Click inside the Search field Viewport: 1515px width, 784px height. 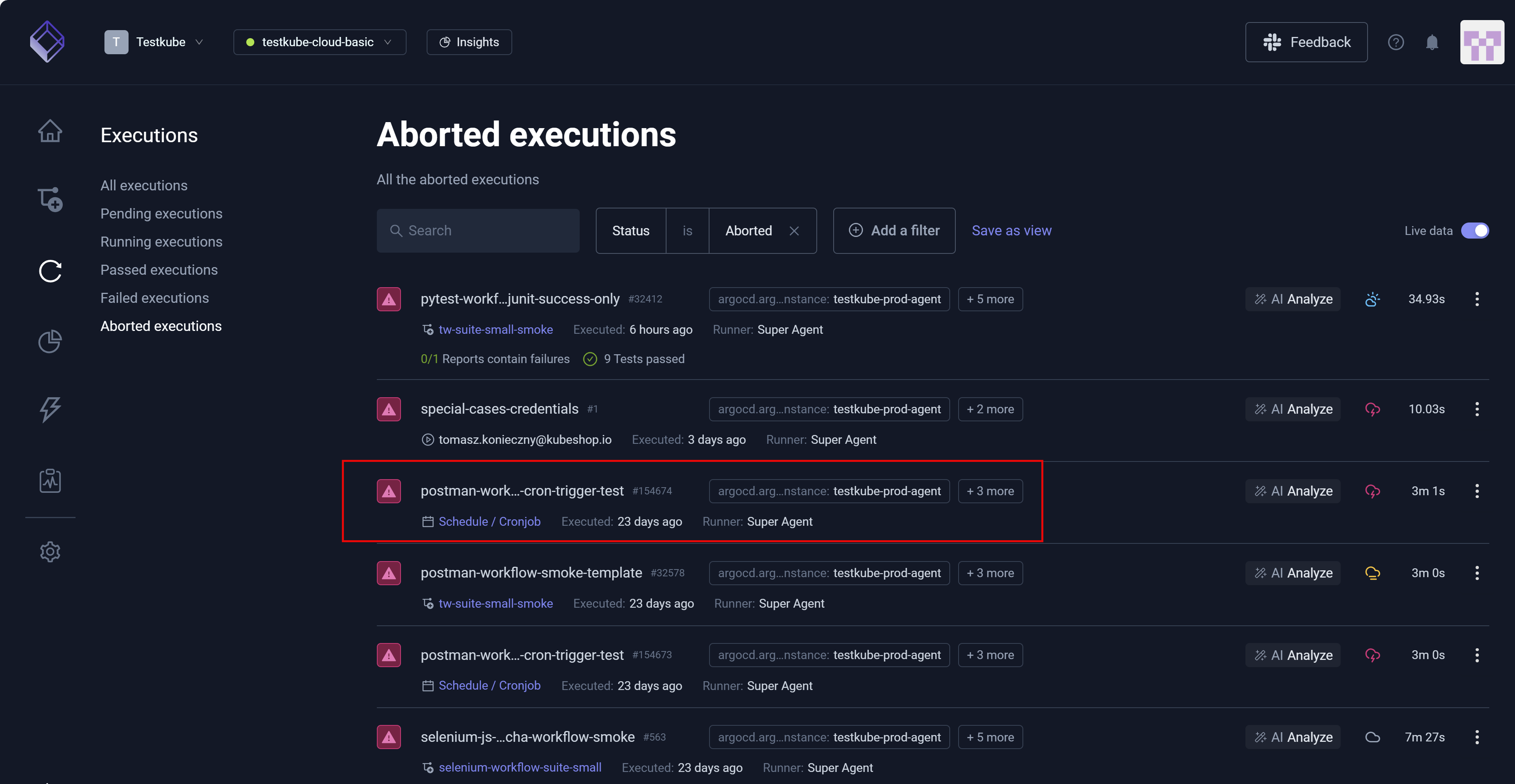(x=478, y=231)
